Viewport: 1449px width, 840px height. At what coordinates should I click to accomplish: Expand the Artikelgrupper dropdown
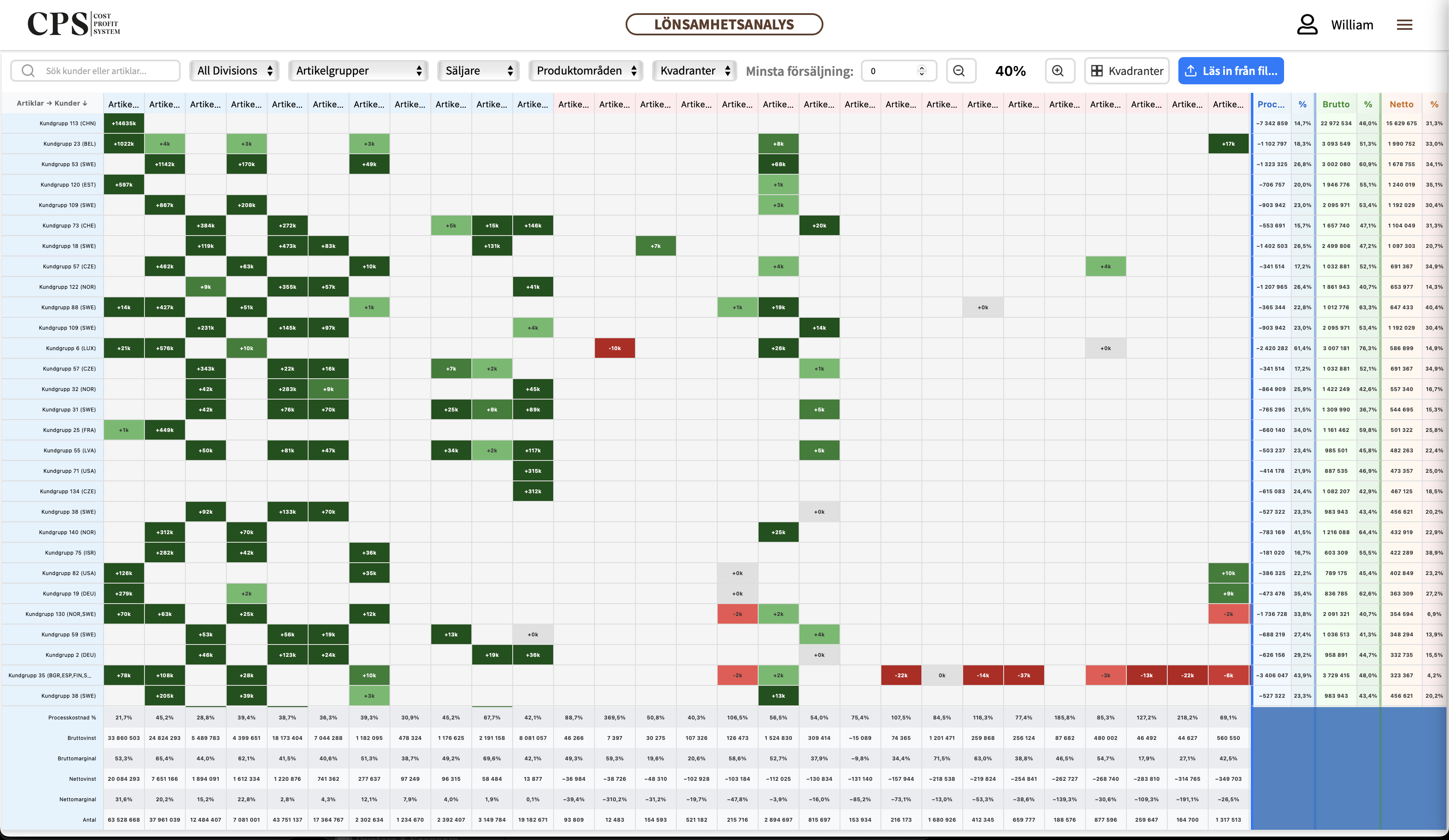pyautogui.click(x=358, y=71)
